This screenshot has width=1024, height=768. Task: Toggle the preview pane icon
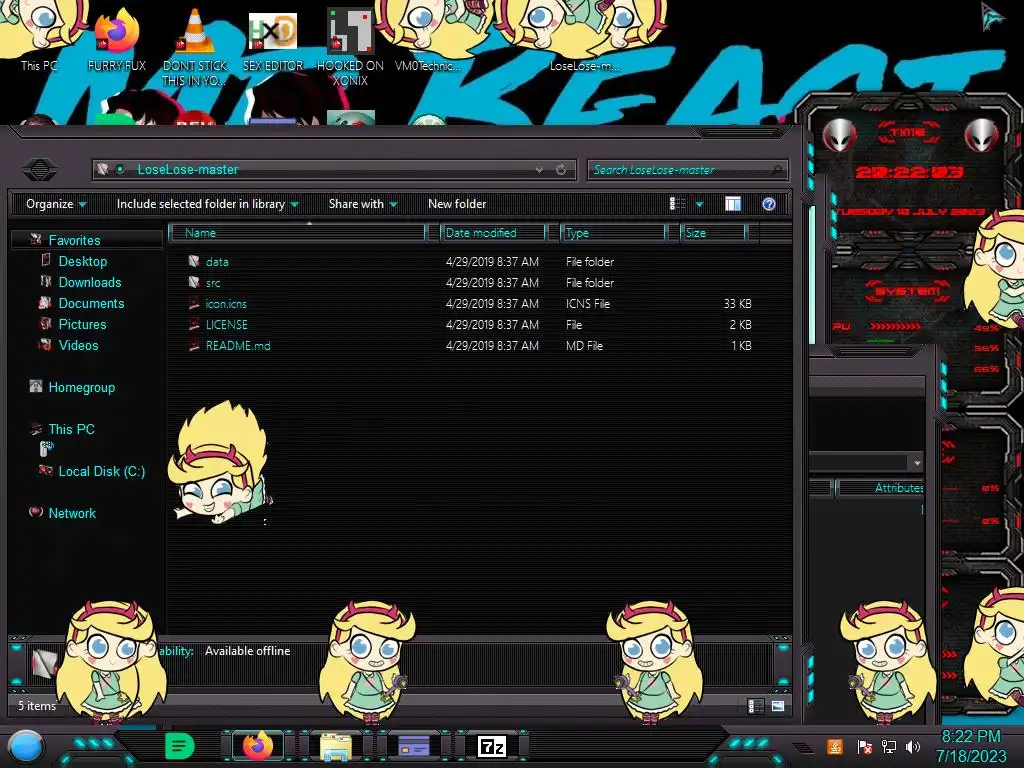[733, 204]
